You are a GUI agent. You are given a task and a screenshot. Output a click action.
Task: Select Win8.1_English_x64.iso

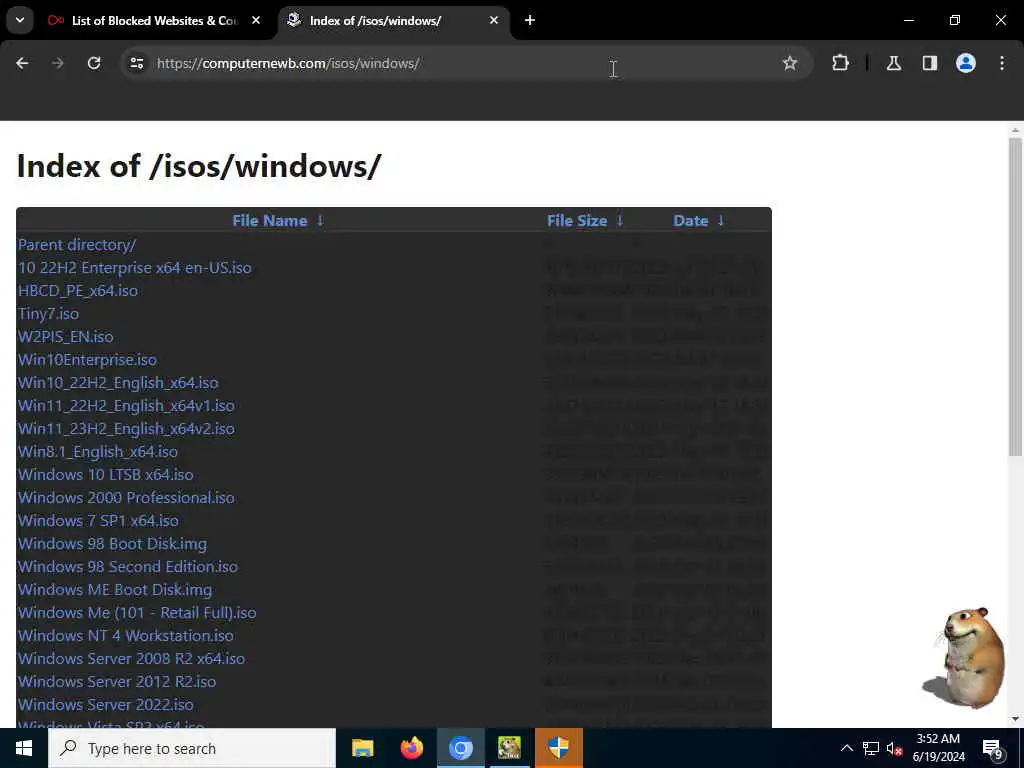tap(98, 452)
